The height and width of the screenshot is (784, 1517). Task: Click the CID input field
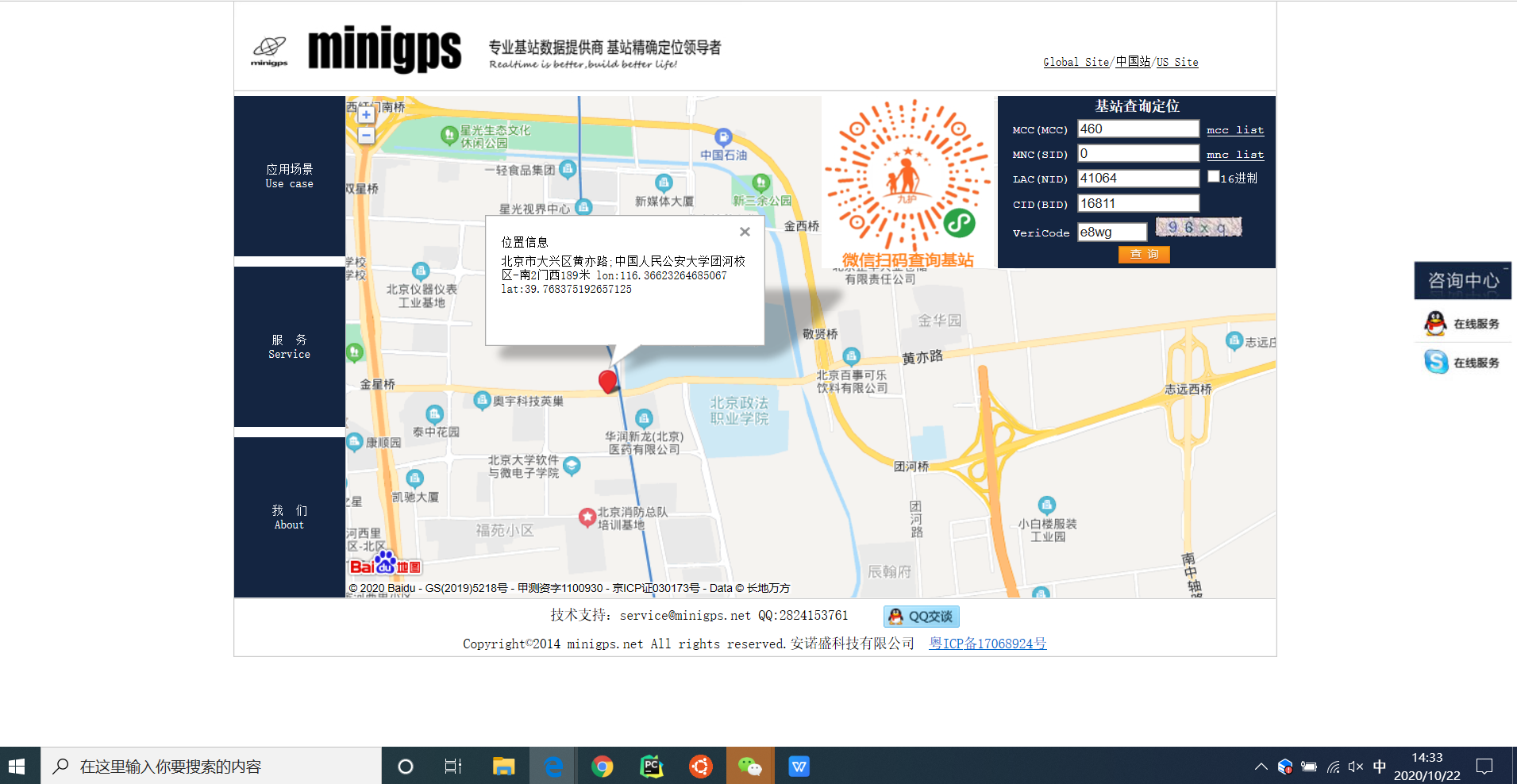pyautogui.click(x=1138, y=204)
